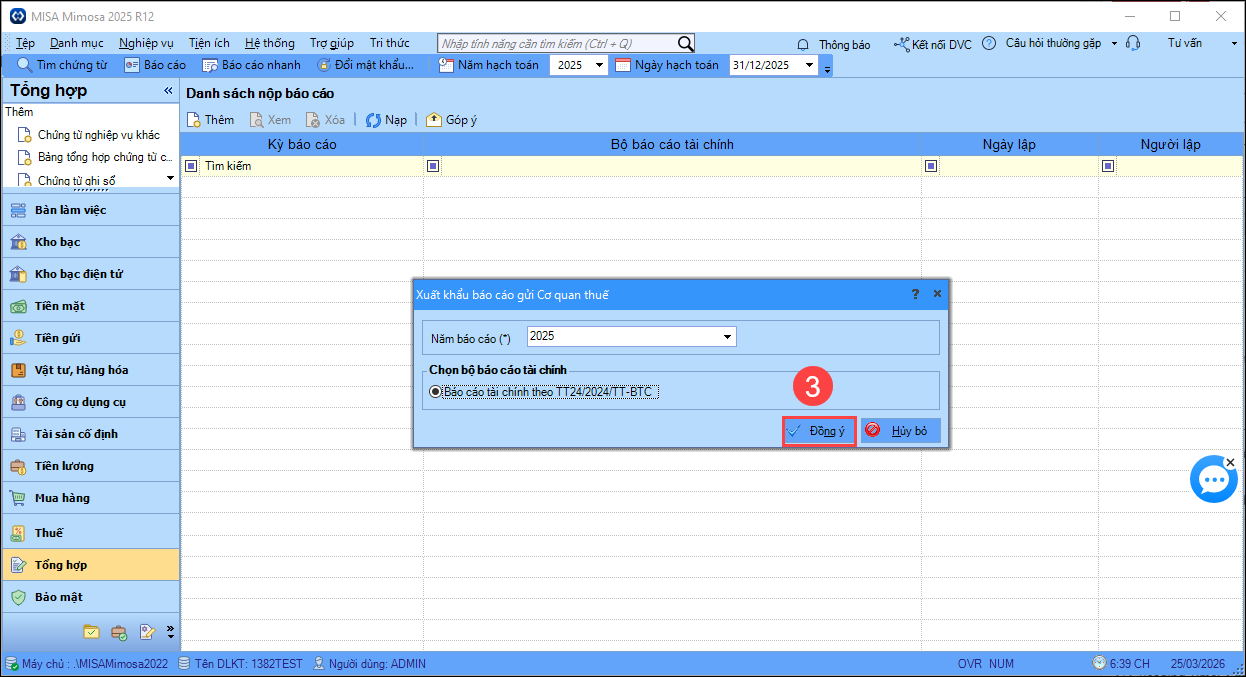The height and width of the screenshot is (677, 1246).
Task: Open the Ngày hạch toán date dropdown
Action: click(x=809, y=65)
